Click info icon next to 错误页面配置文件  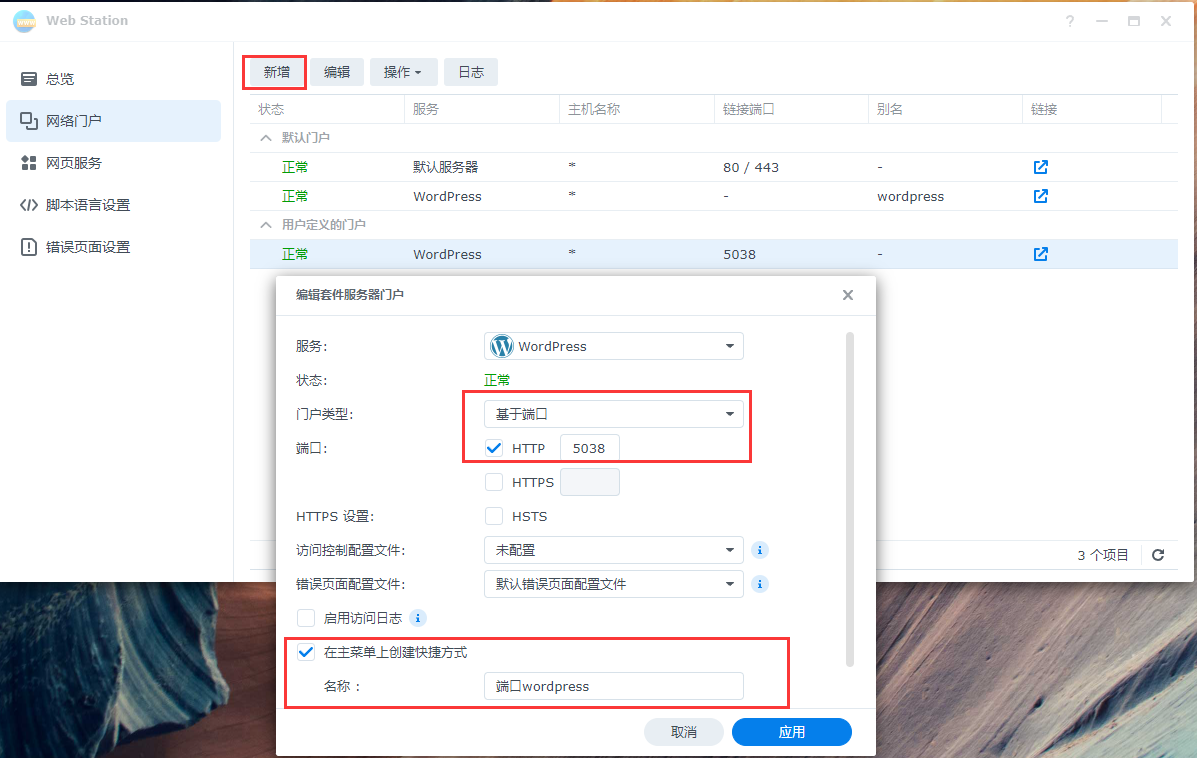click(x=760, y=584)
